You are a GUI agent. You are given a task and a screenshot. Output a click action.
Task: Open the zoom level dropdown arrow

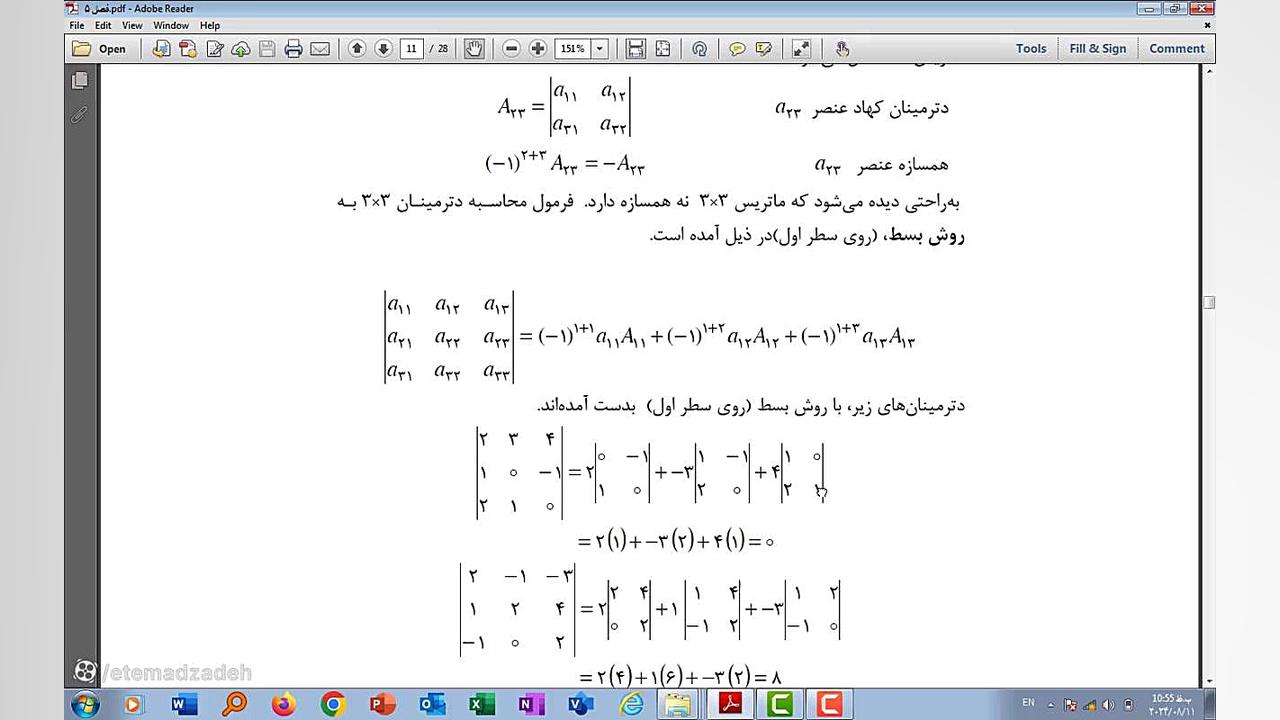click(x=600, y=48)
